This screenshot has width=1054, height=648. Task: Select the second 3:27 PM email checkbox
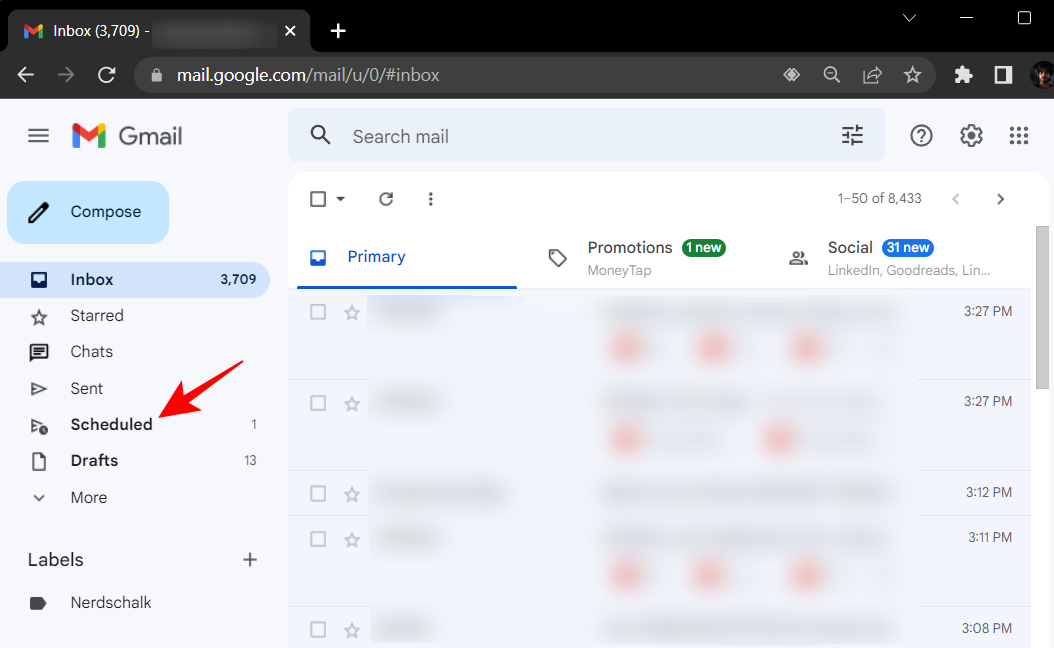pyautogui.click(x=318, y=403)
